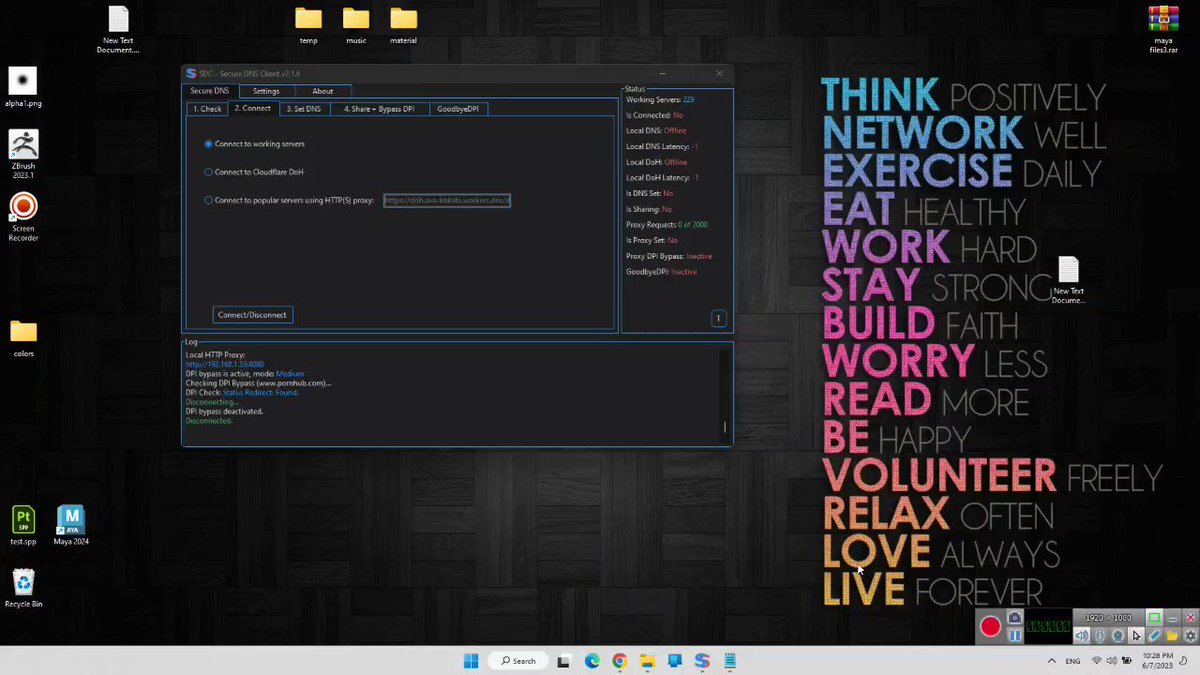Open the 3. Set DNS tab

pos(303,108)
